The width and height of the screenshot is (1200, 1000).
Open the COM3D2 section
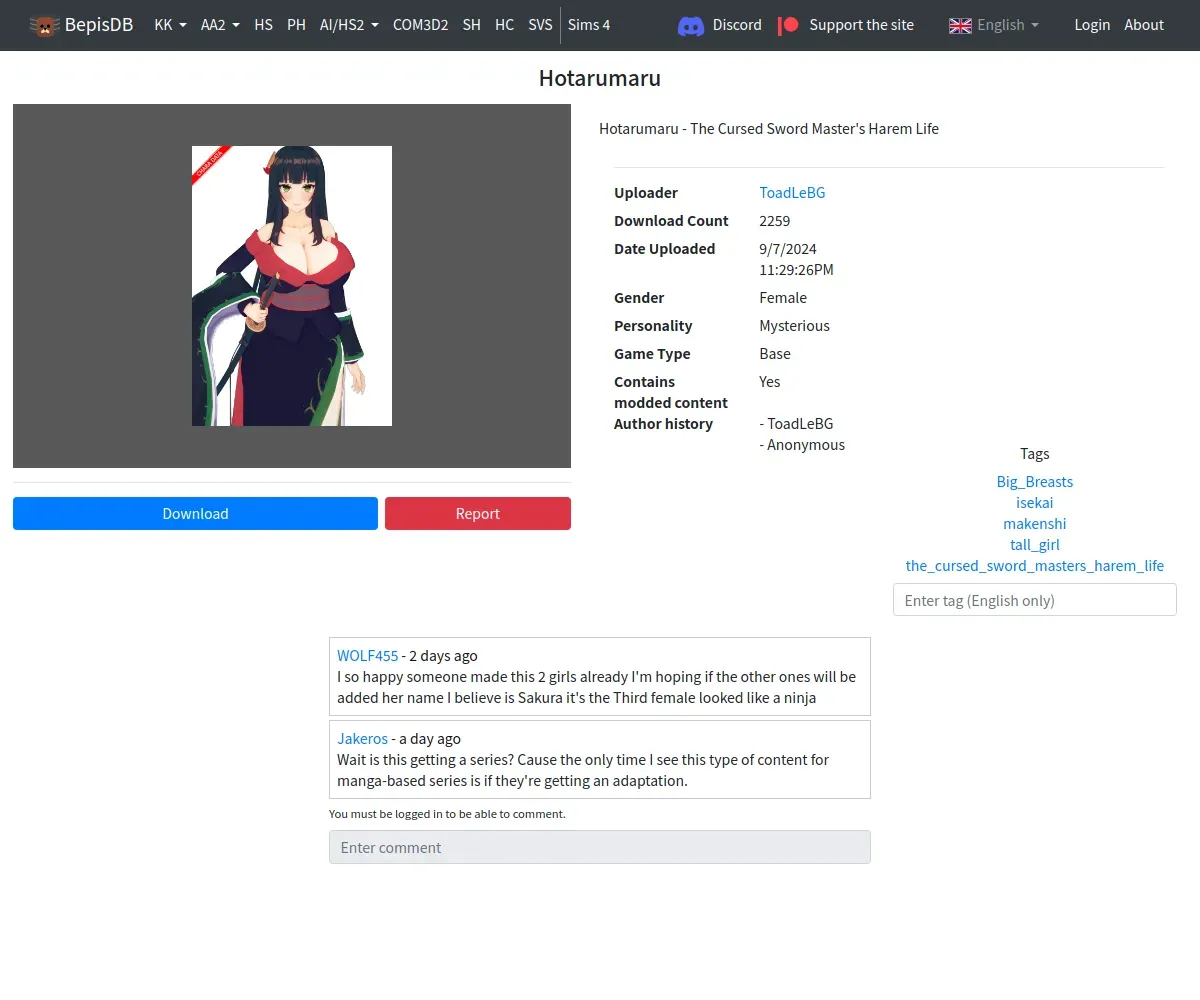420,25
